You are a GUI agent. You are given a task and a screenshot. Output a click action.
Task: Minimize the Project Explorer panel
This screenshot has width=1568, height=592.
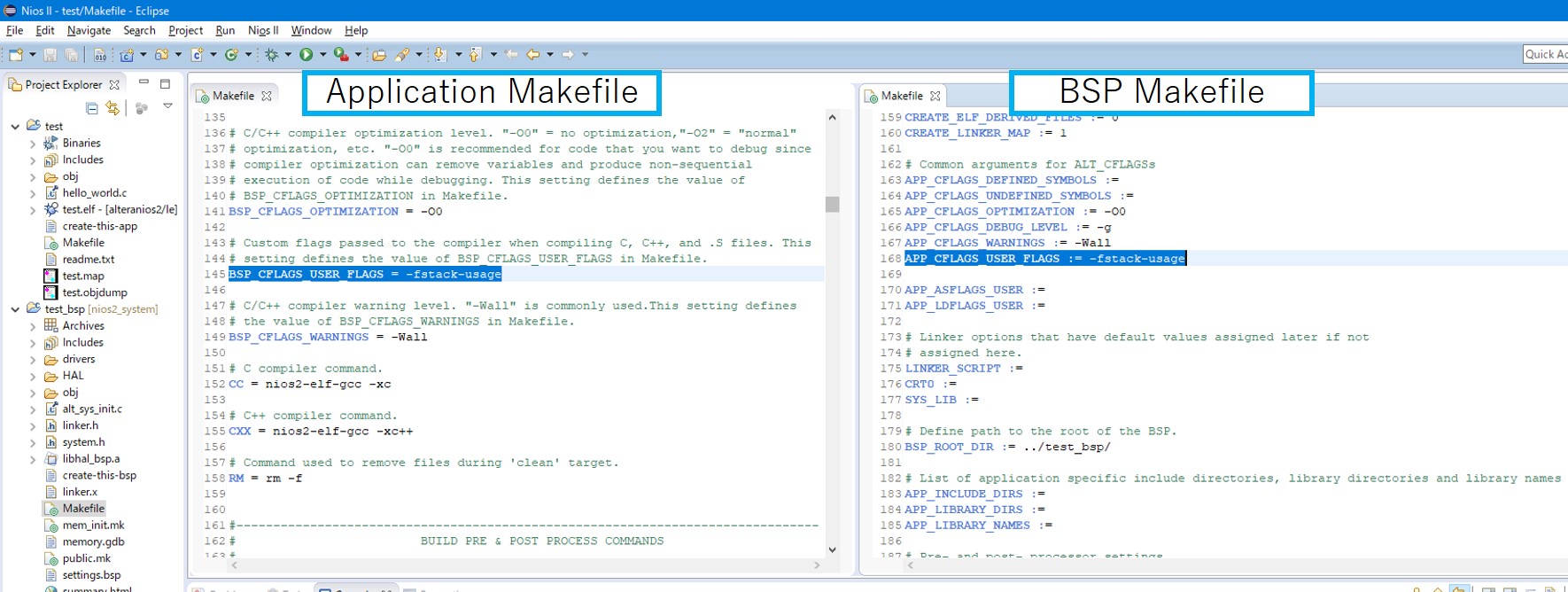(x=144, y=83)
